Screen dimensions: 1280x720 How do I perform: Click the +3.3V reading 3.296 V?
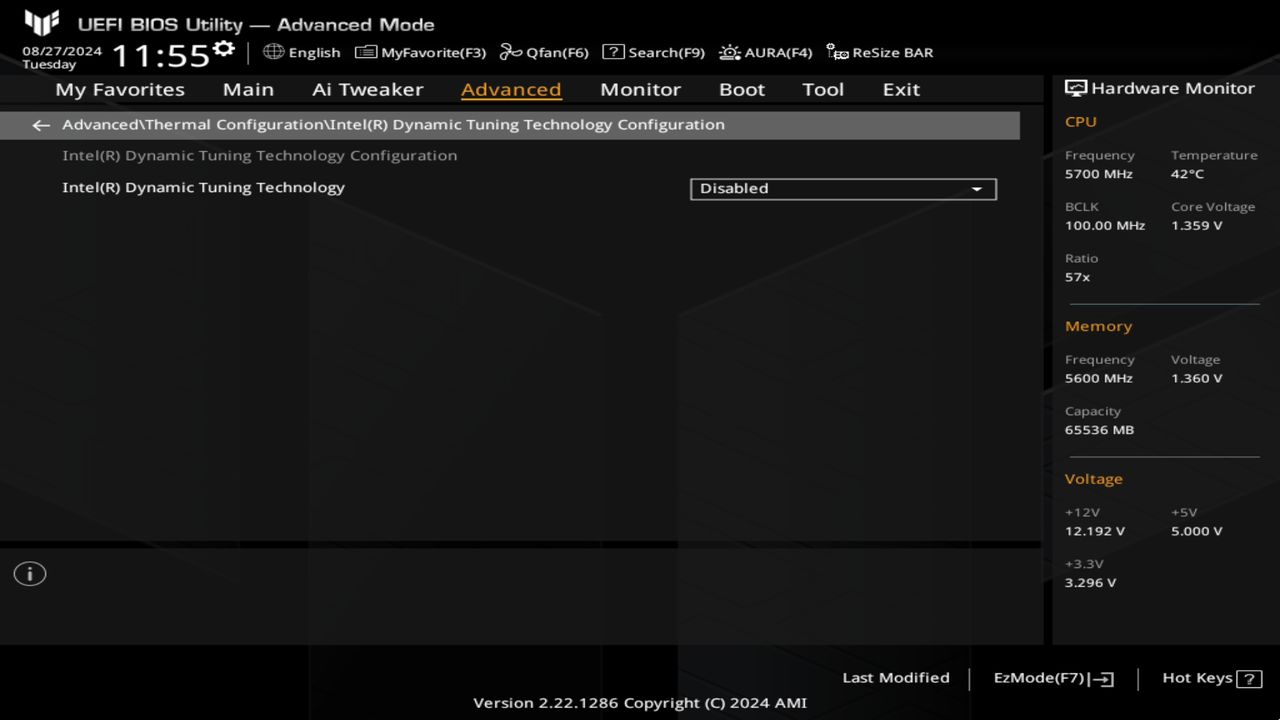(x=1090, y=583)
